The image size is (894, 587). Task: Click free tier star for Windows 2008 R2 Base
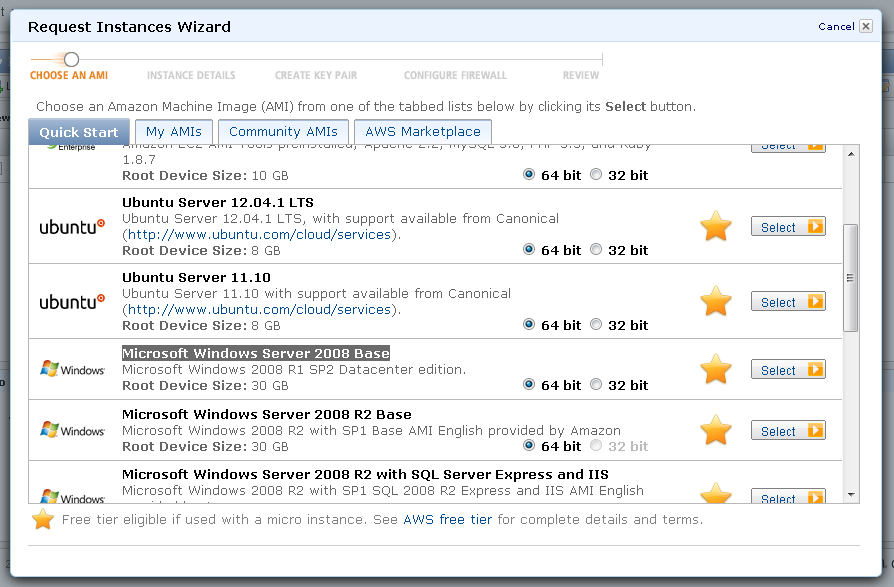[x=716, y=430]
